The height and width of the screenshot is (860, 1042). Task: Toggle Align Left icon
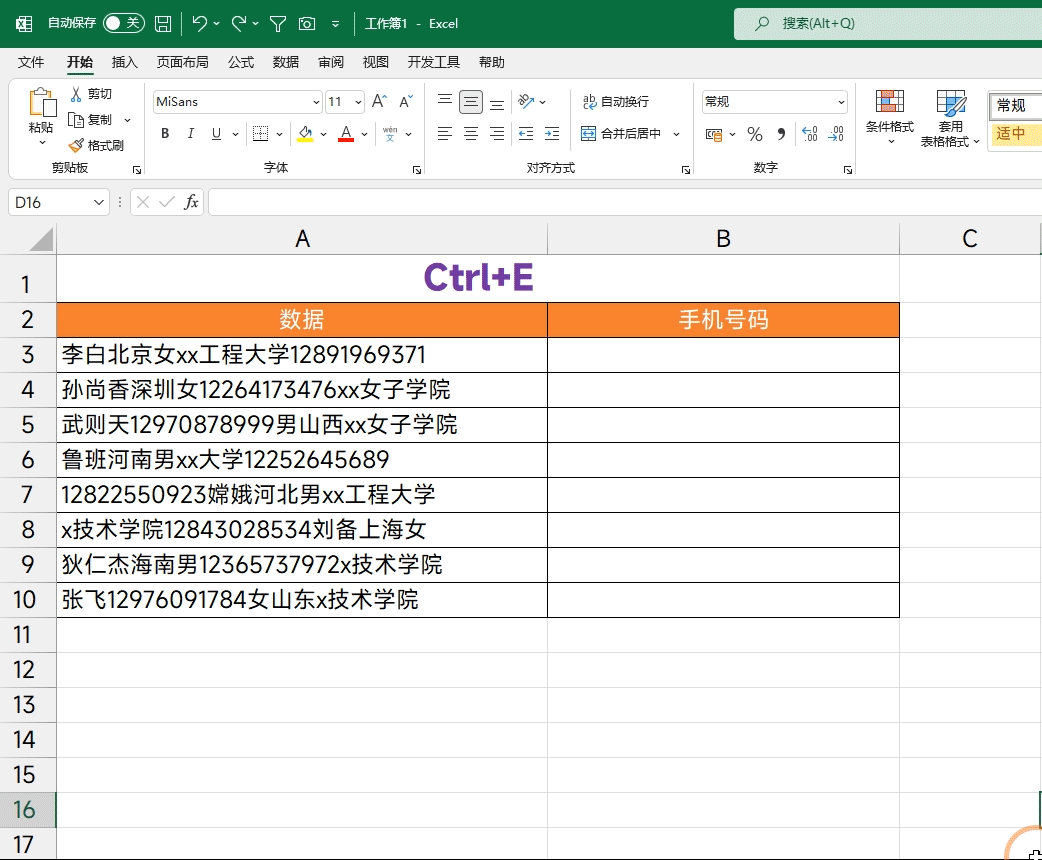pyautogui.click(x=445, y=134)
